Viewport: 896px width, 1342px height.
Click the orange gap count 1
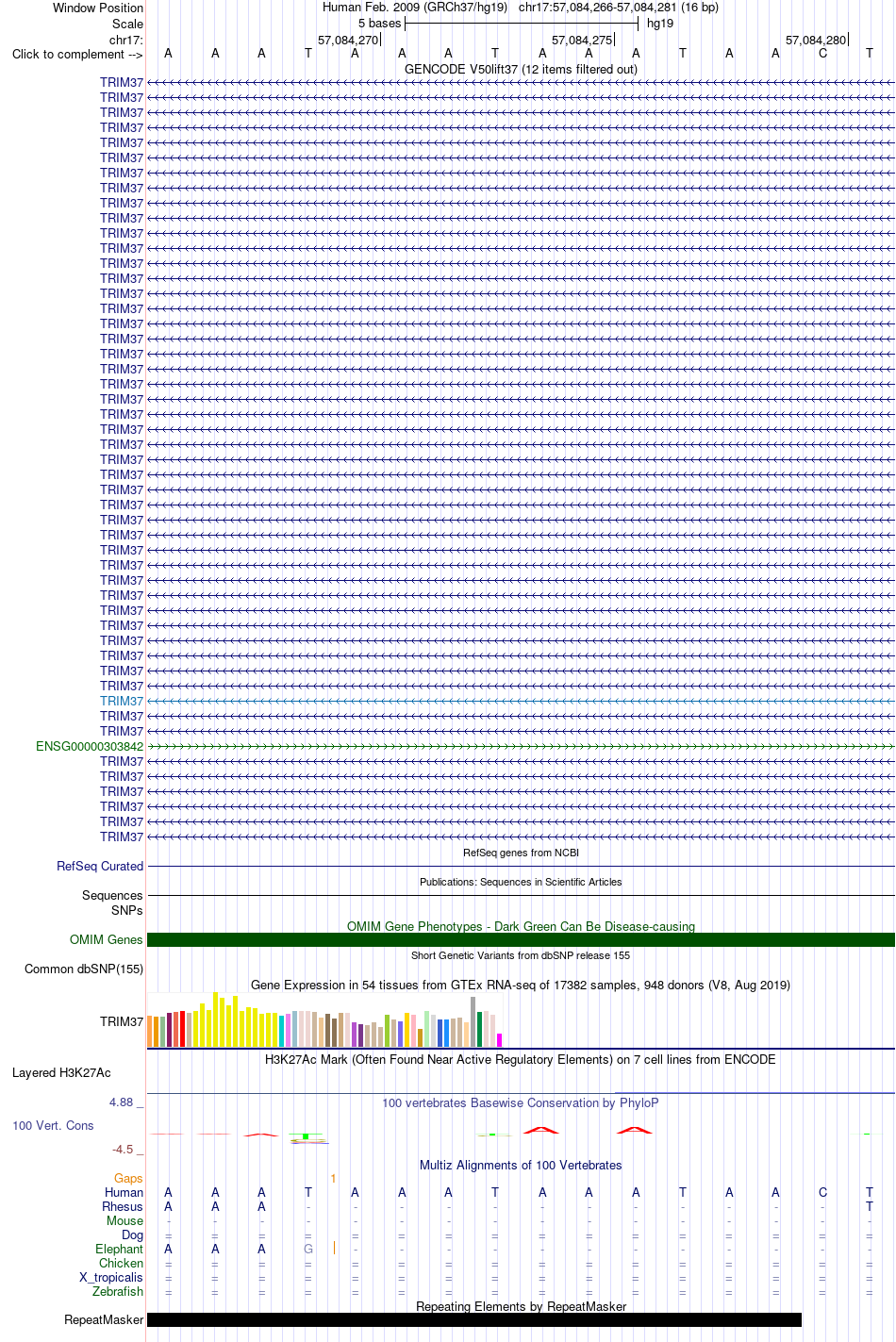click(333, 1178)
